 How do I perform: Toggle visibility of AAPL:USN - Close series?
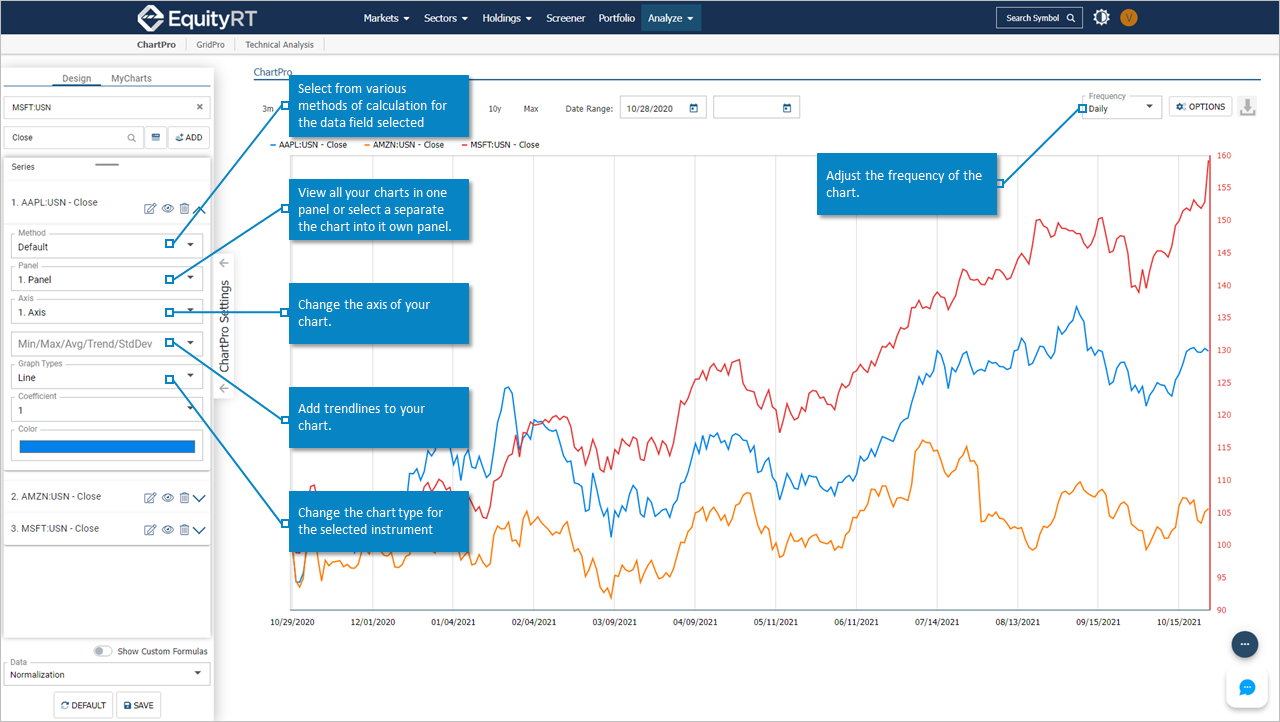tap(168, 209)
